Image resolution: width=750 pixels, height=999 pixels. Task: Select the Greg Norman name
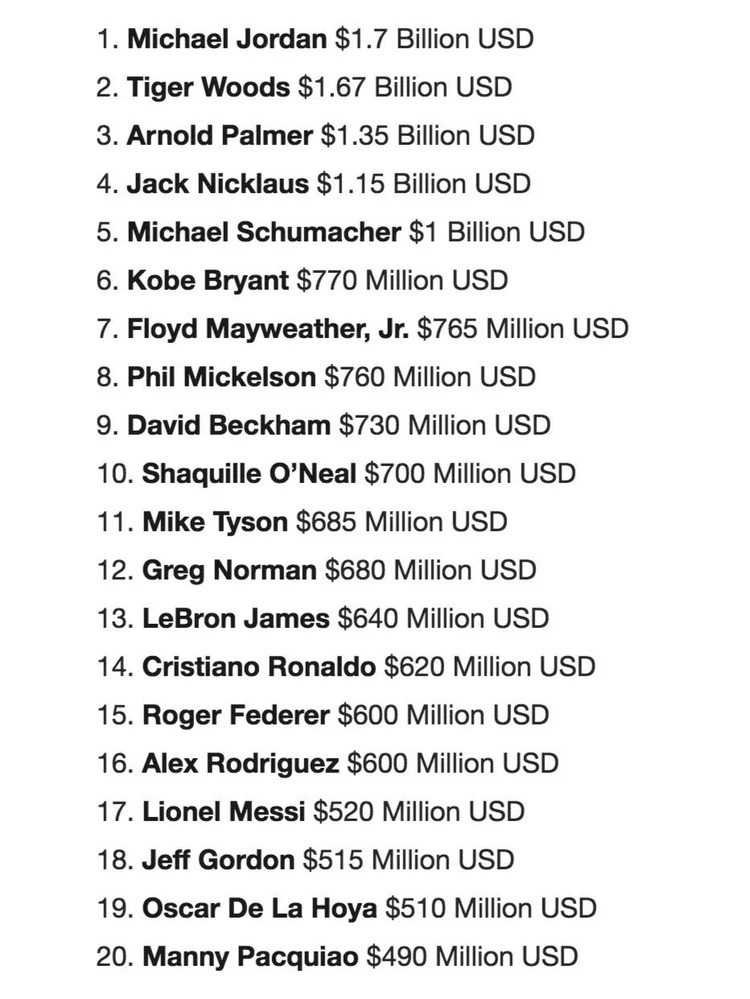pyautogui.click(x=229, y=570)
